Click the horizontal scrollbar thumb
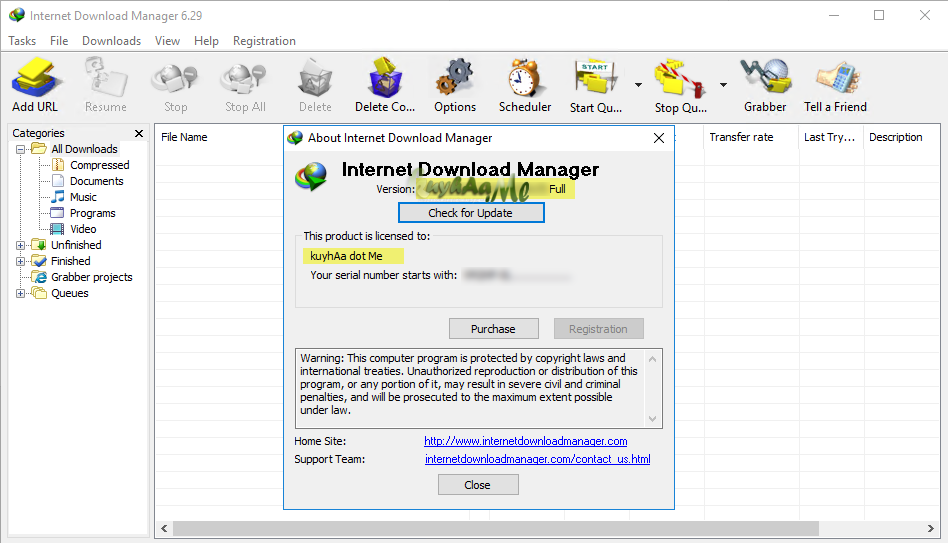Screen dimensions: 948x543 click(496, 528)
